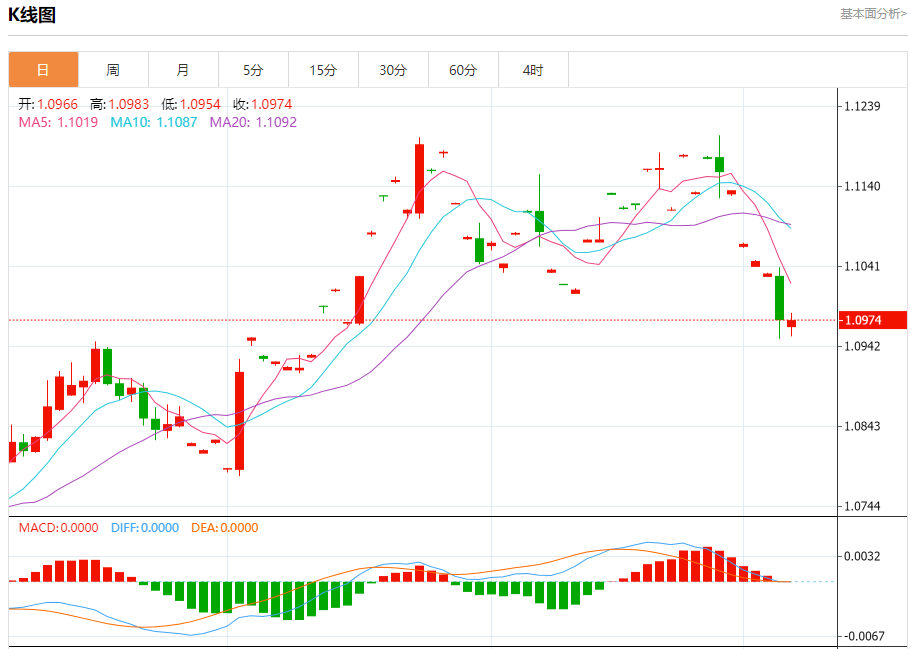Screen dimensions: 911x649
Task: Click the 收 1.0974 closing price readout
Action: coord(263,104)
